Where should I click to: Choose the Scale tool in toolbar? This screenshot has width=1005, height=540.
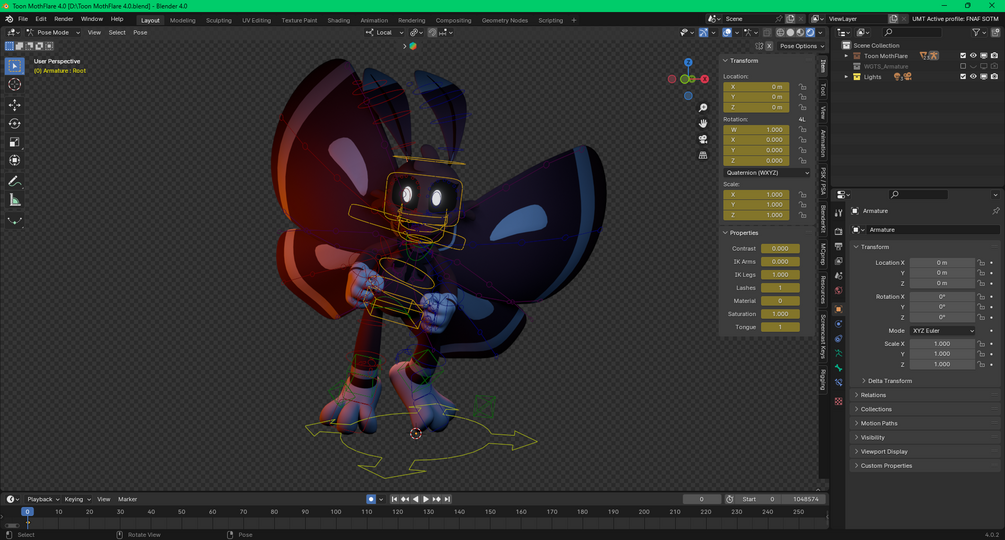pyautogui.click(x=15, y=142)
